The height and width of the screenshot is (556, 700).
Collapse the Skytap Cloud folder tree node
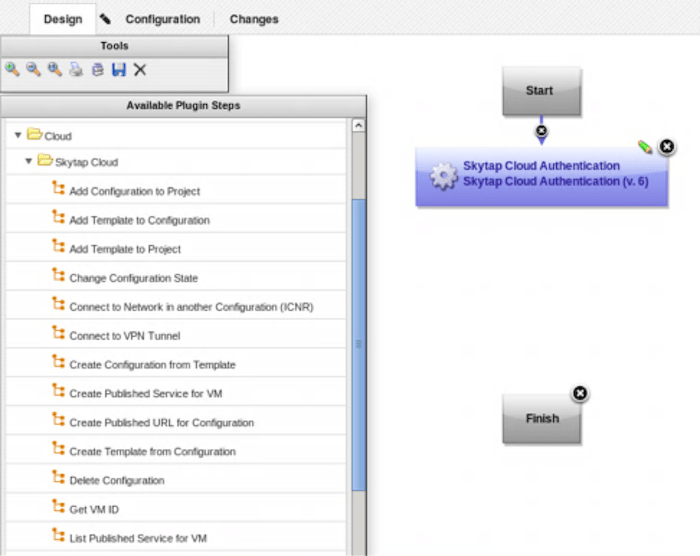click(29, 161)
